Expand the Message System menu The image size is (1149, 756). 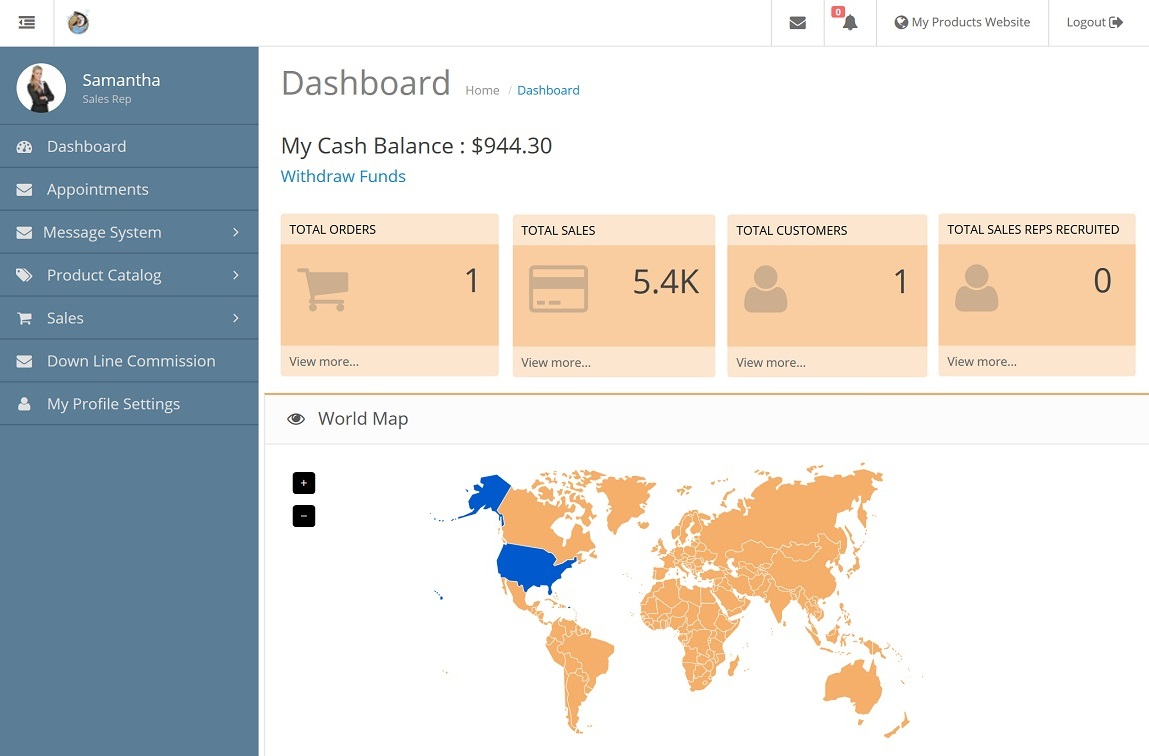point(236,231)
